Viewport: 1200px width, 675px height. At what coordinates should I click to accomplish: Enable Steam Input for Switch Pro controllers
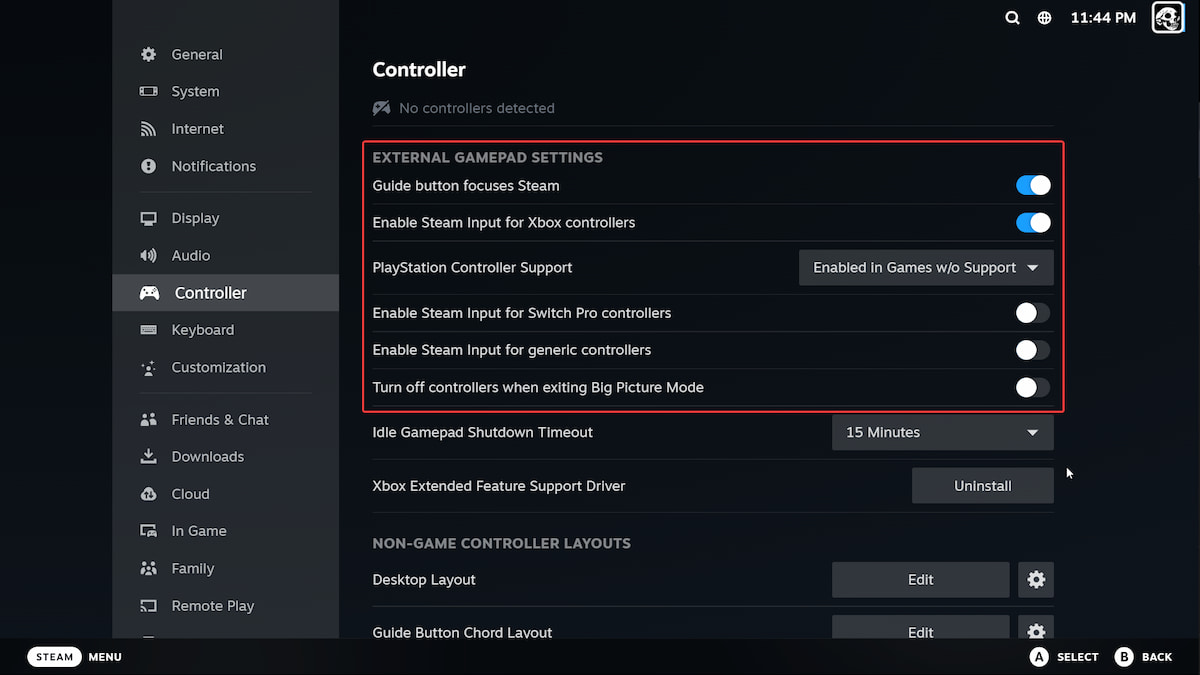point(1033,313)
